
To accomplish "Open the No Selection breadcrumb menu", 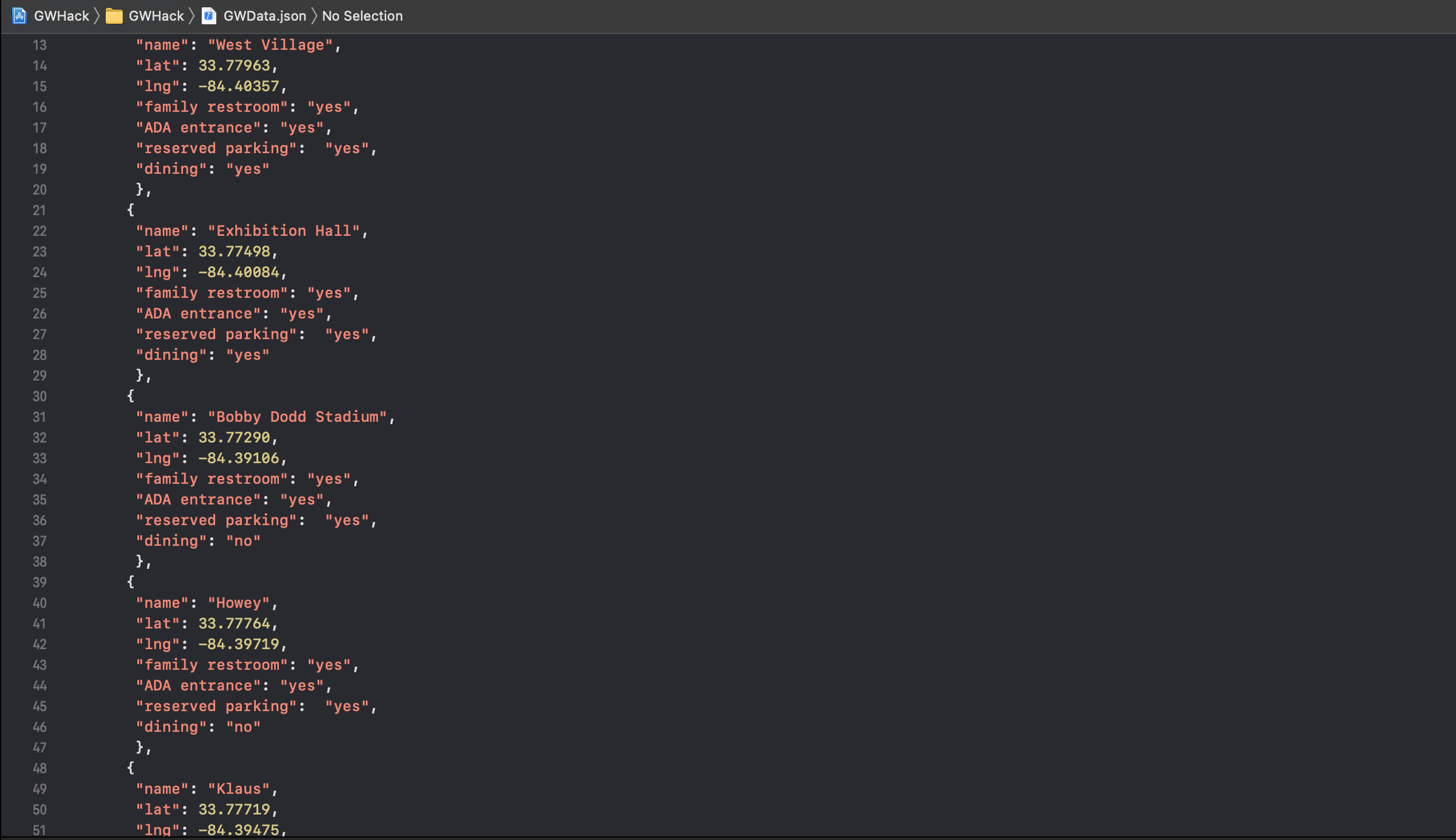I will pyautogui.click(x=362, y=16).
